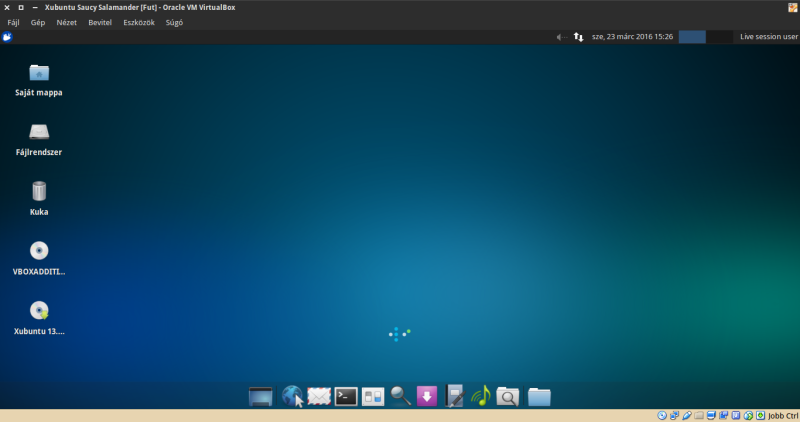Open the Gép menu
This screenshot has height=422, width=800.
pyautogui.click(x=38, y=22)
